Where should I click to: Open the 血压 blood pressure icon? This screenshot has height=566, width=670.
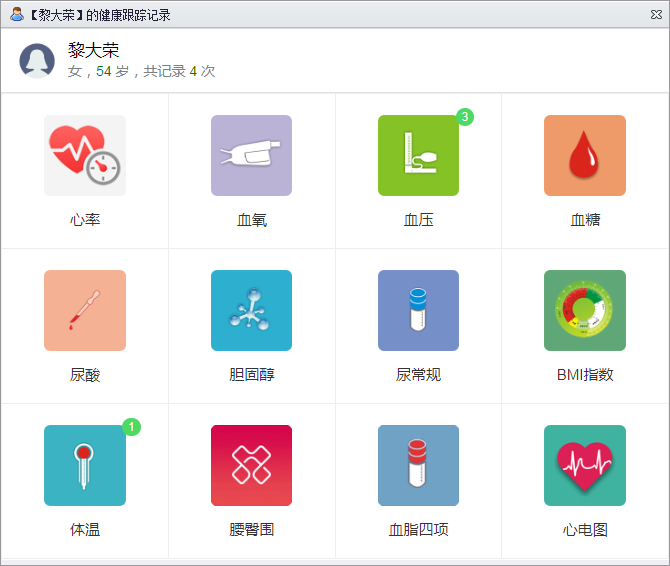click(418, 155)
